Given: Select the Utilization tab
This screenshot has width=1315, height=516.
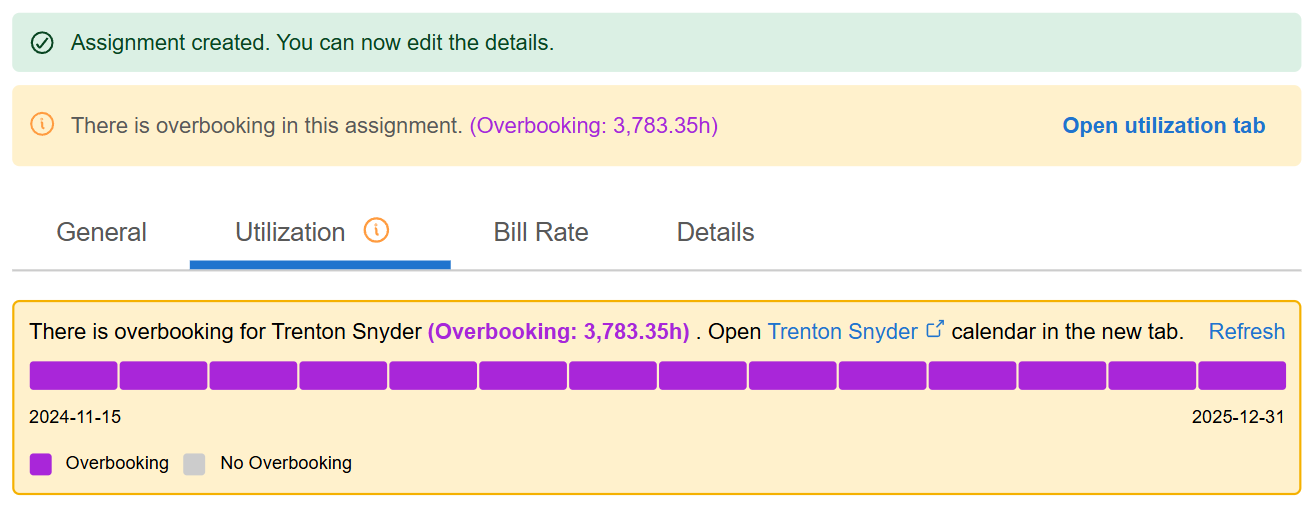Looking at the screenshot, I should coord(290,233).
